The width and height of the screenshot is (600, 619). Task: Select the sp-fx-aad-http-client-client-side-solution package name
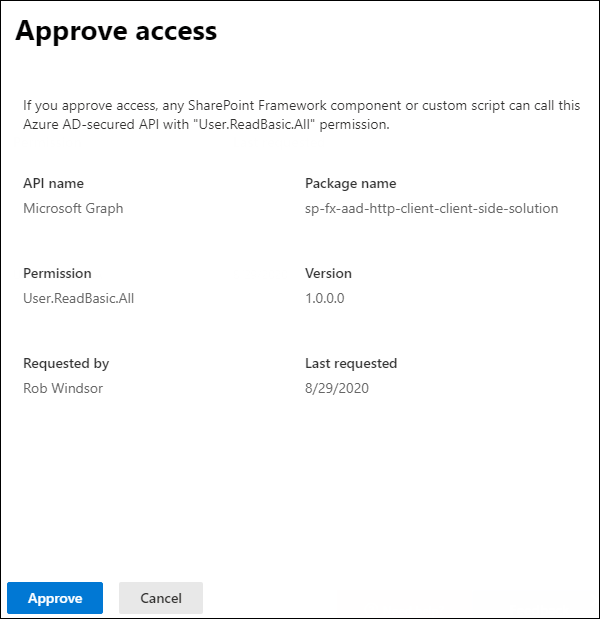pos(431,208)
